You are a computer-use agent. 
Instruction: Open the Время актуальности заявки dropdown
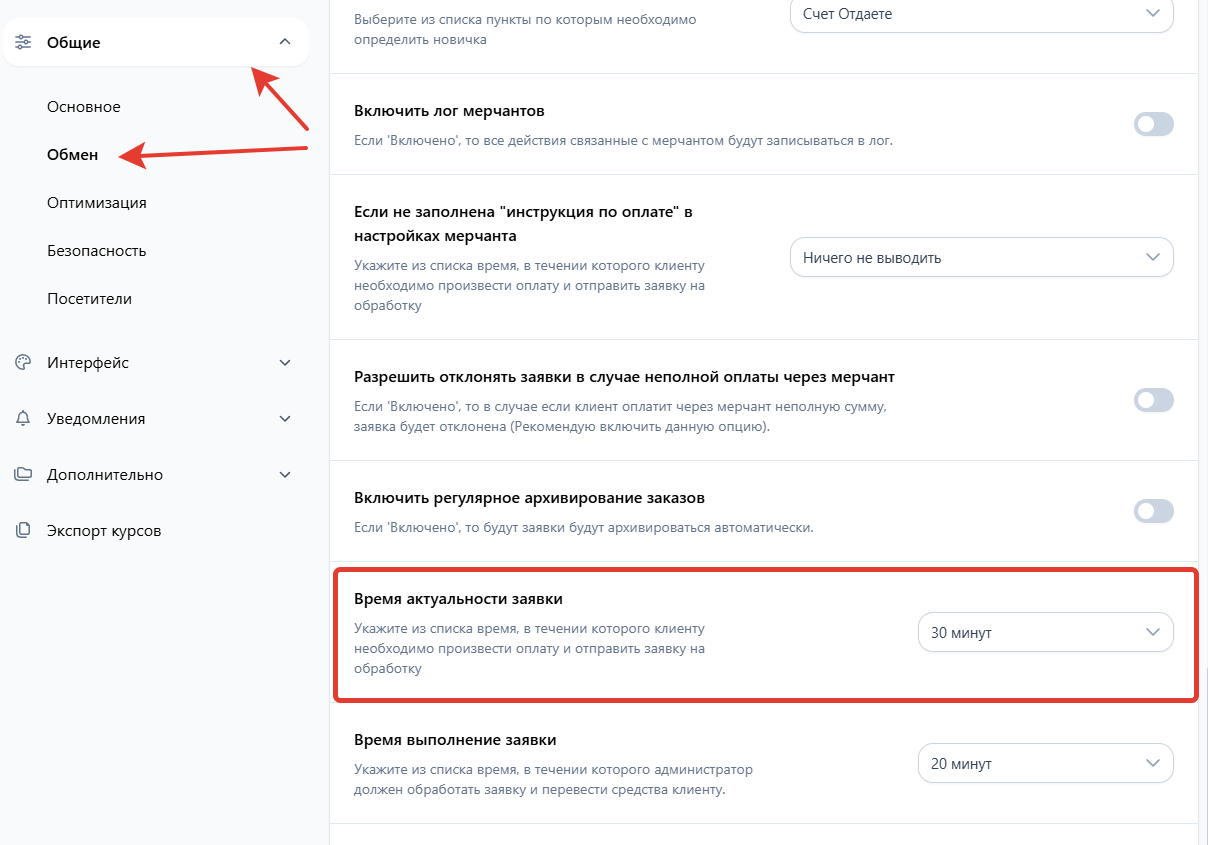point(1045,632)
